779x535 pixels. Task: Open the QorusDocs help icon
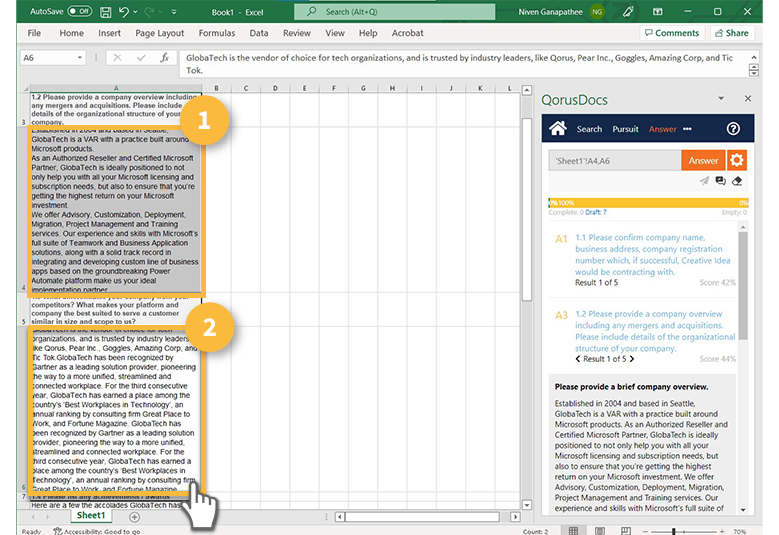(x=732, y=129)
